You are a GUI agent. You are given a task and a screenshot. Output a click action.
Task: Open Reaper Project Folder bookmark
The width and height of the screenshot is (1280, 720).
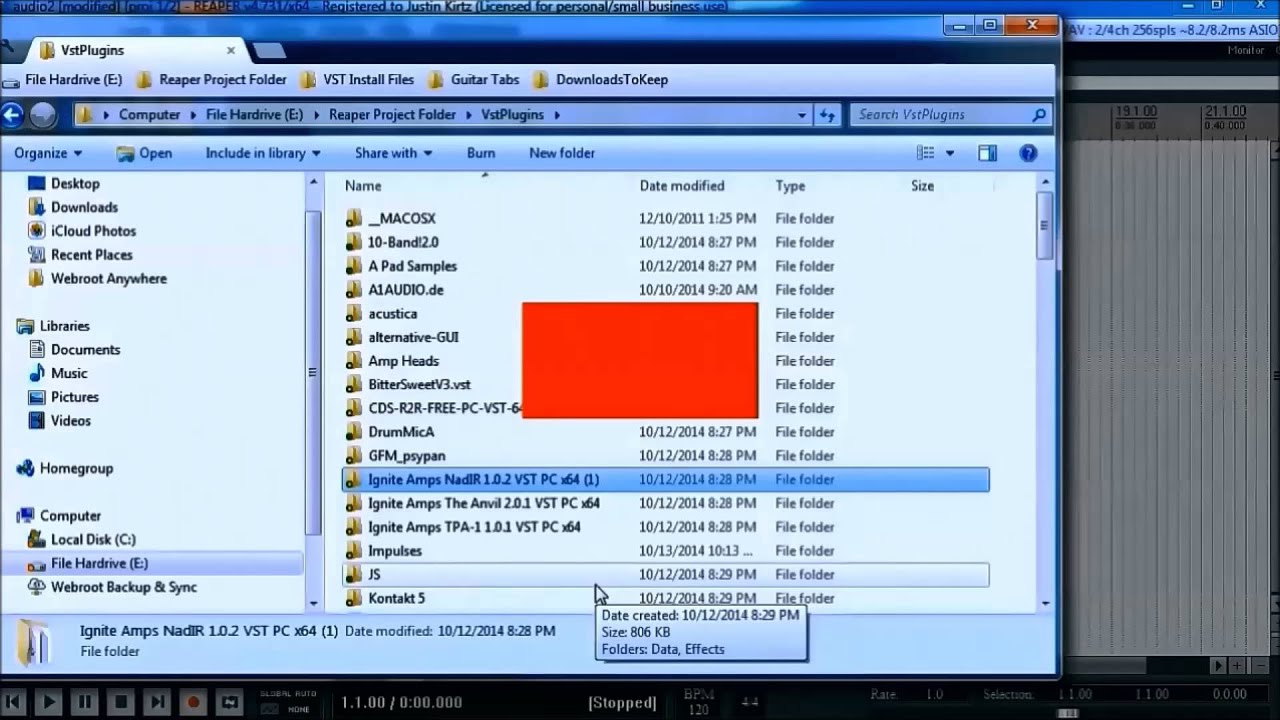(211, 80)
